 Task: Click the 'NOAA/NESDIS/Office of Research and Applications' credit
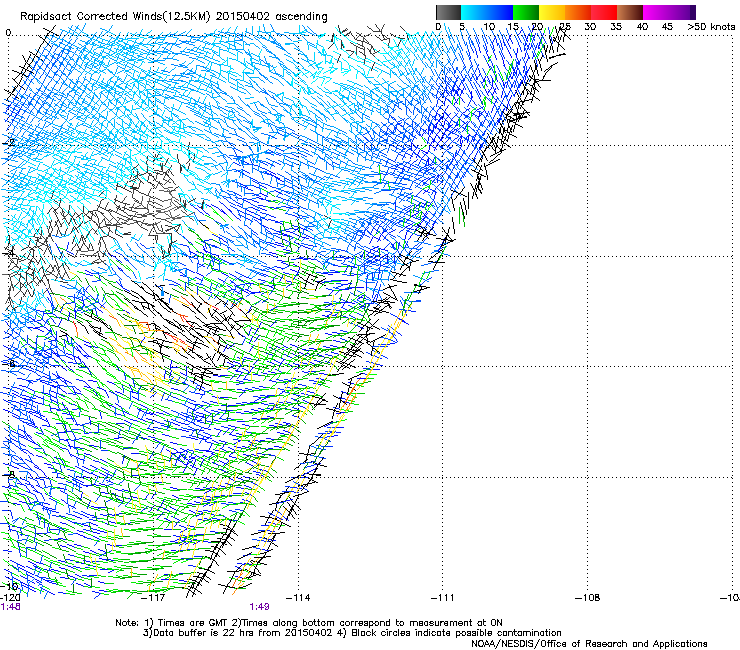(x=589, y=644)
